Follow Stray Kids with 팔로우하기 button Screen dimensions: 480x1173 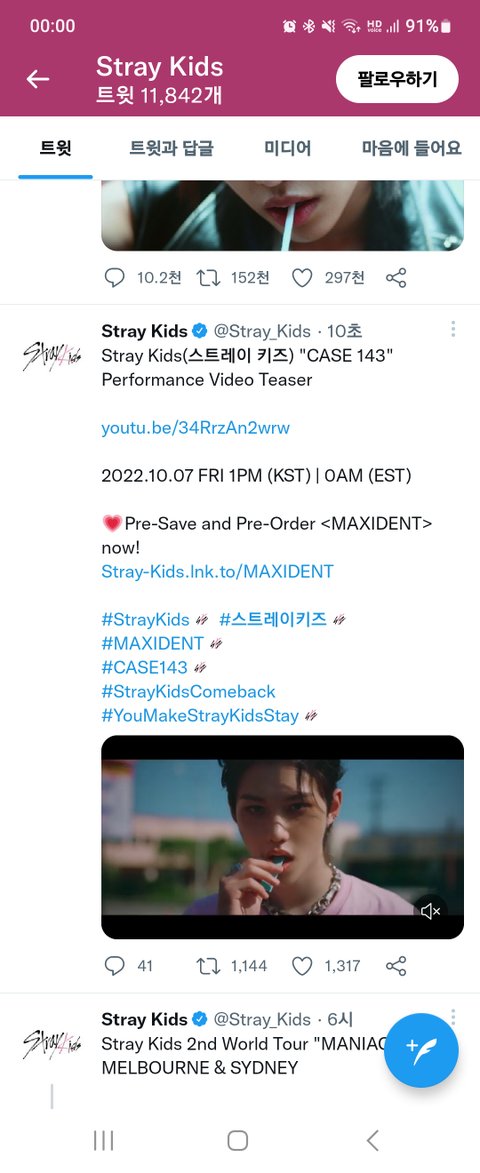(x=397, y=79)
